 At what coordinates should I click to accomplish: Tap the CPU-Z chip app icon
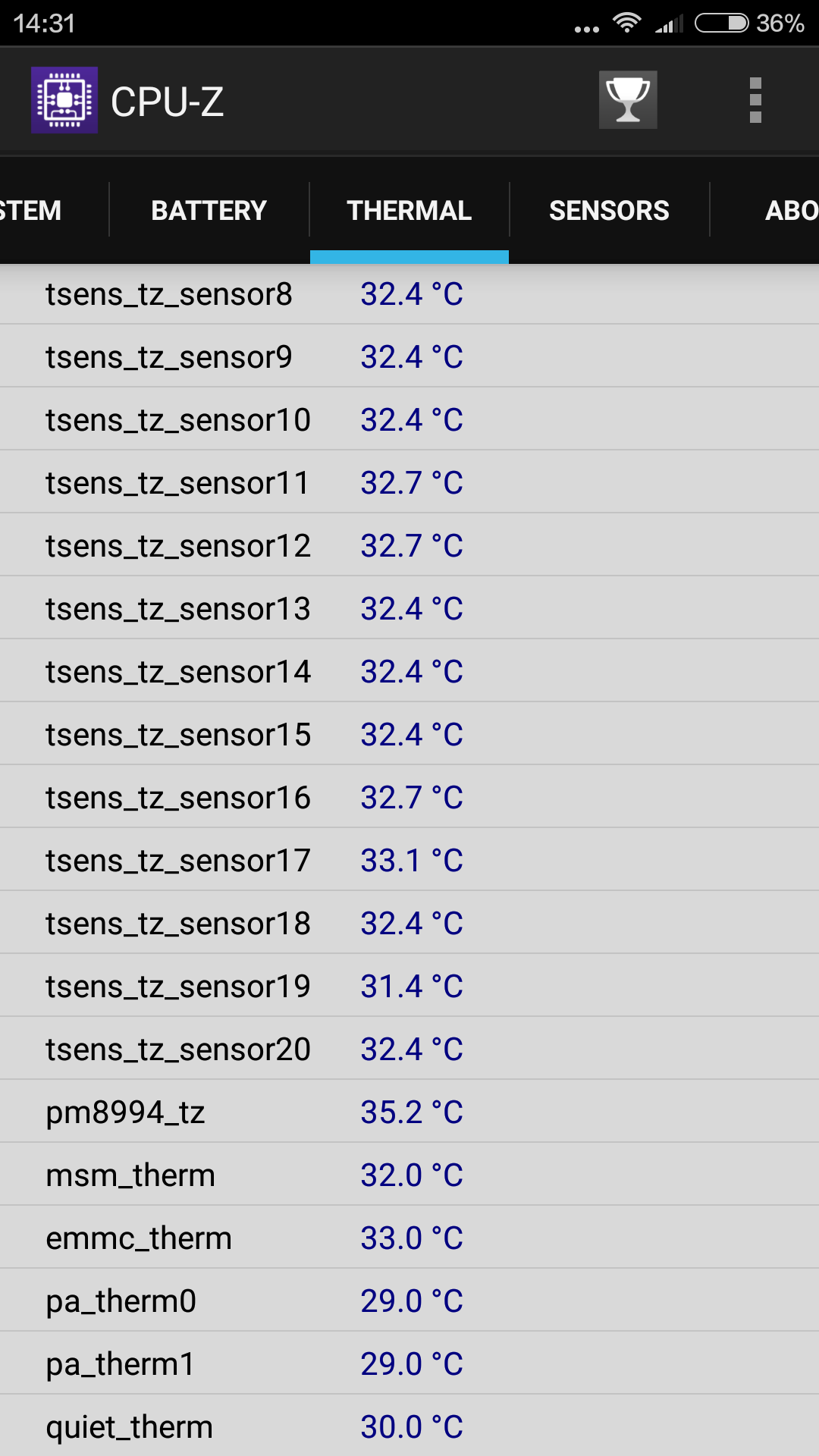pyautogui.click(x=64, y=100)
